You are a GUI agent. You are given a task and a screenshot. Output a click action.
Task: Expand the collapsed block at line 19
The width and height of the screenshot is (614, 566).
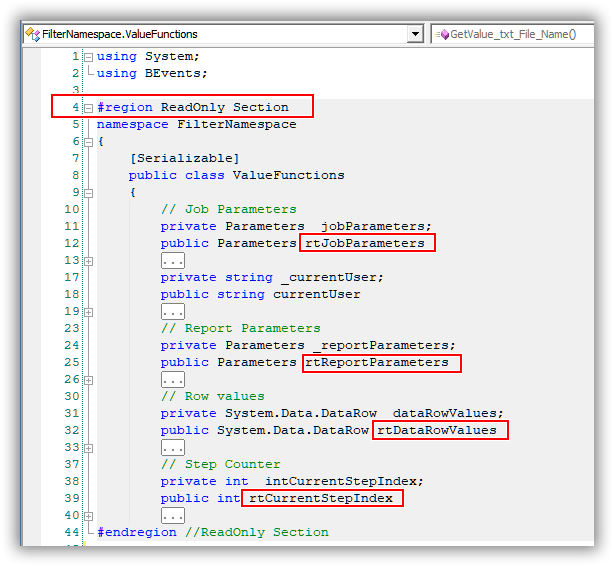[x=88, y=311]
